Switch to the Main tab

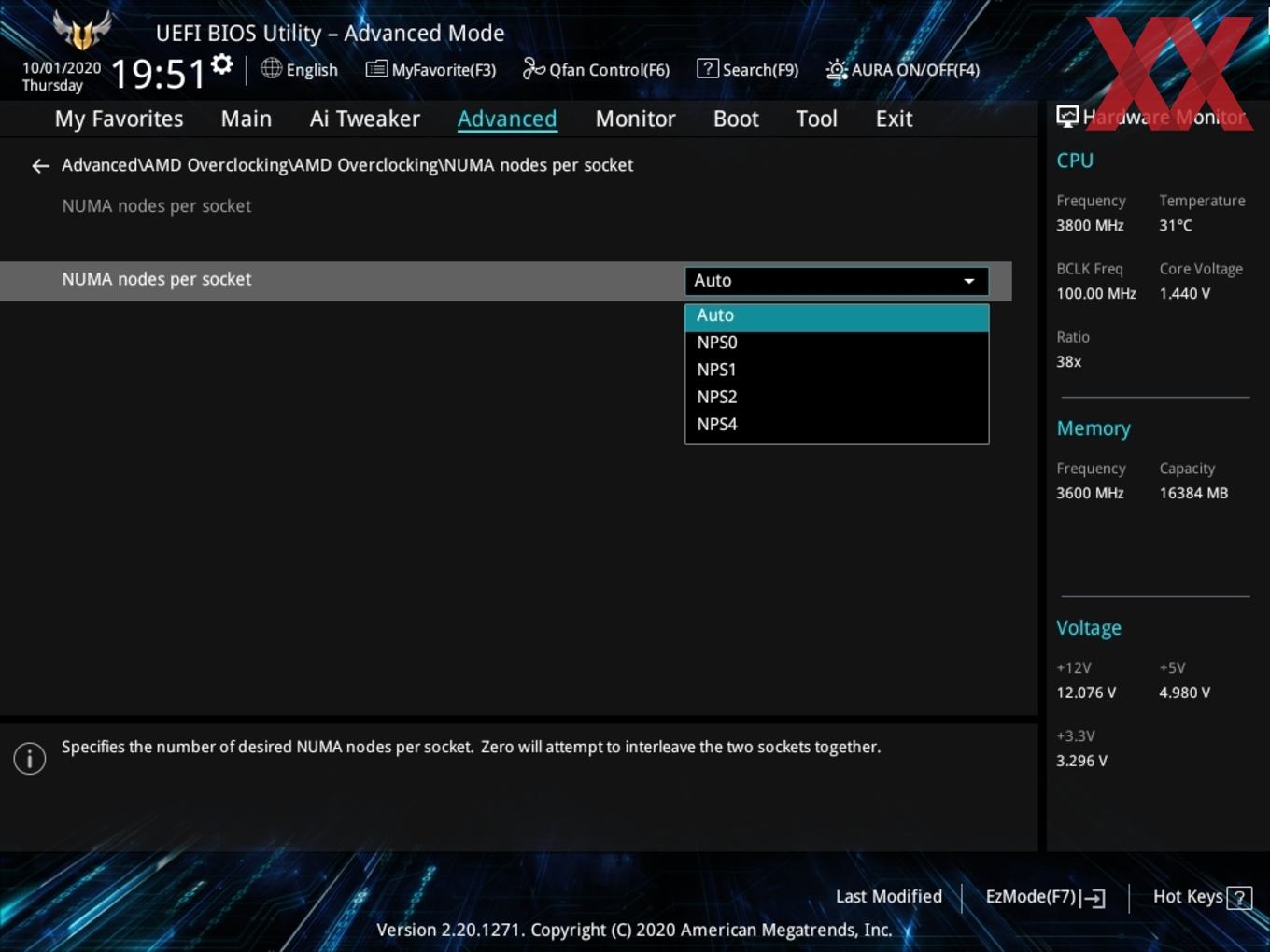point(247,119)
